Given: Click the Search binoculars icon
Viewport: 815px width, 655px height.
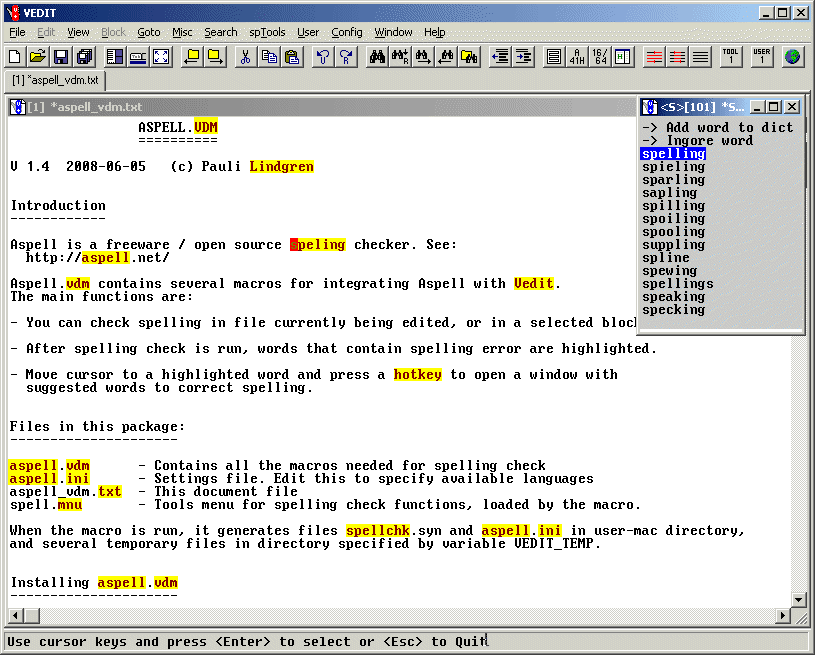Looking at the screenshot, I should [x=377, y=57].
